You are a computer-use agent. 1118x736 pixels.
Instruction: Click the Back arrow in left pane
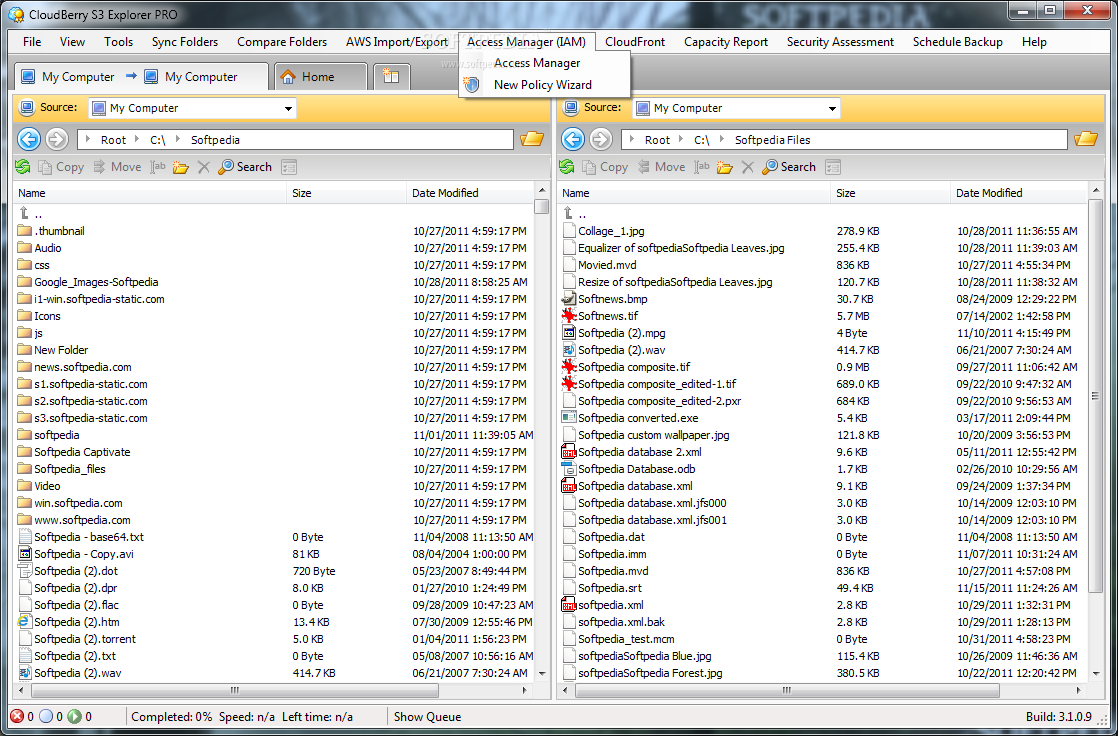click(x=29, y=139)
